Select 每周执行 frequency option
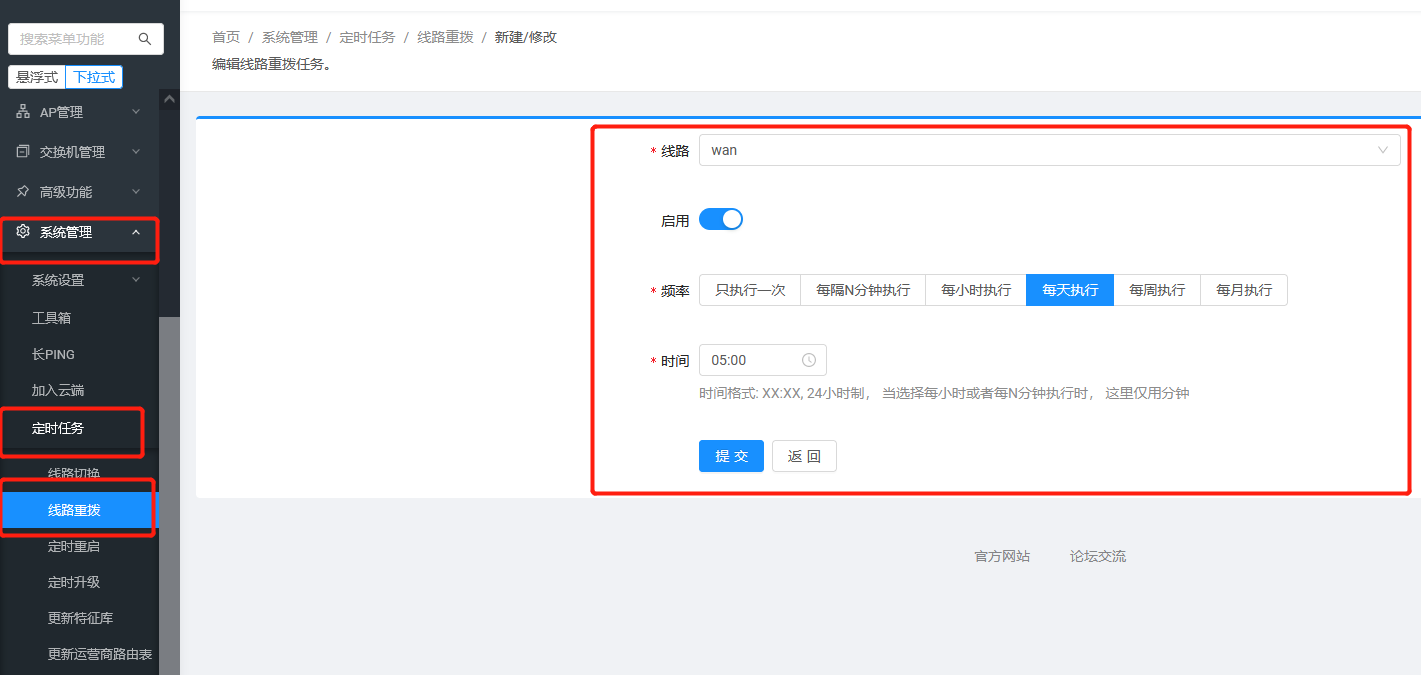Image resolution: width=1421 pixels, height=675 pixels. pyautogui.click(x=1157, y=290)
